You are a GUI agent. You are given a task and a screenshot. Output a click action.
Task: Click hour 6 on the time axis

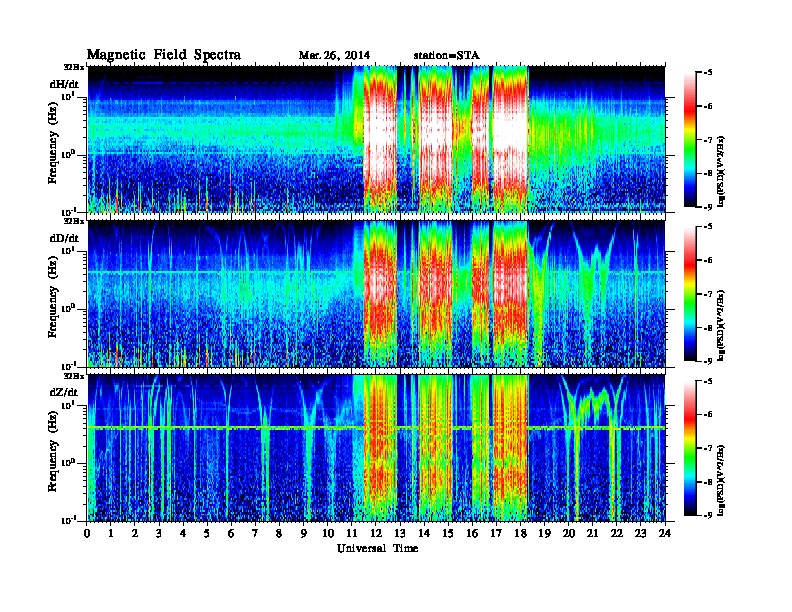pos(231,534)
